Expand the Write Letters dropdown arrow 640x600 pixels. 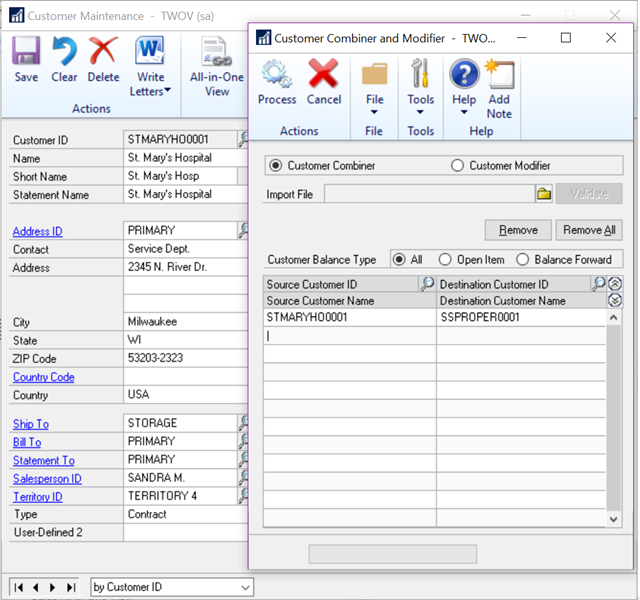(167, 90)
